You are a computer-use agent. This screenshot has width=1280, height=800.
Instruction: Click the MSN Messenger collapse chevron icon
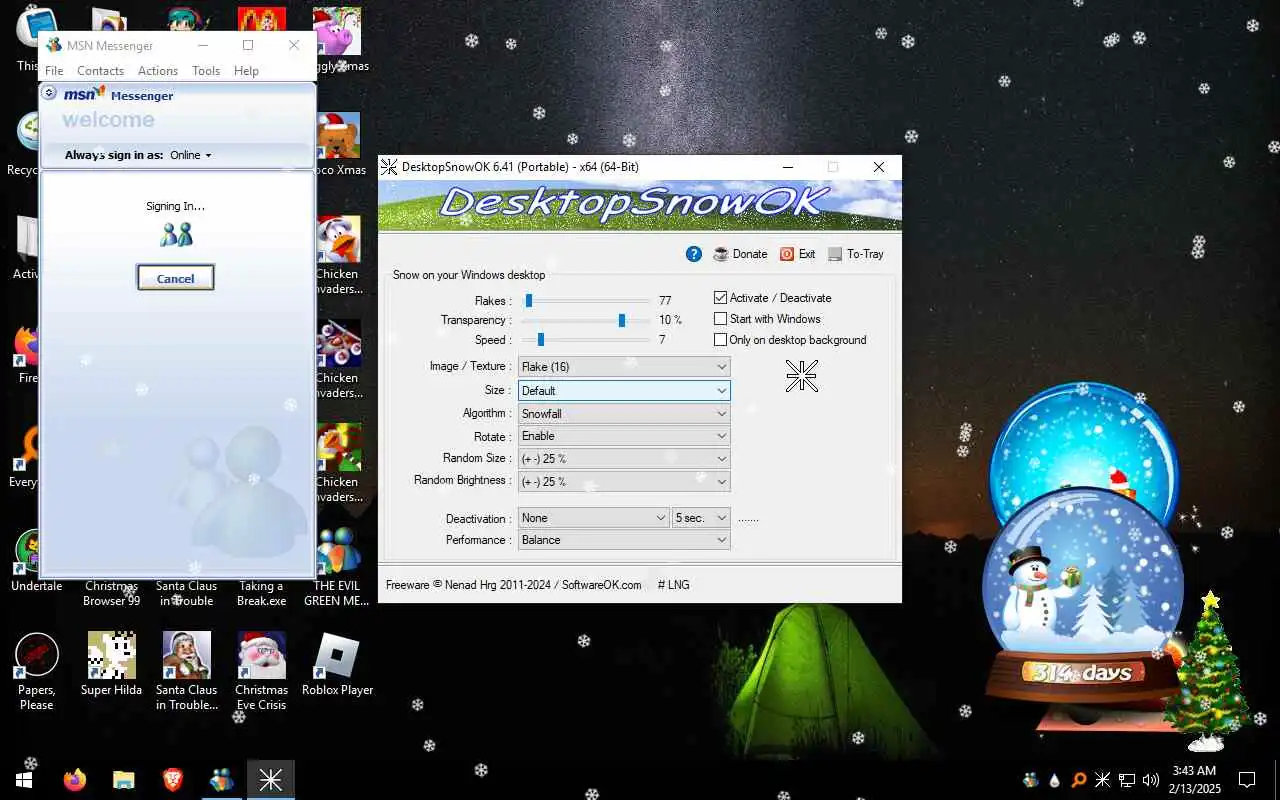49,93
